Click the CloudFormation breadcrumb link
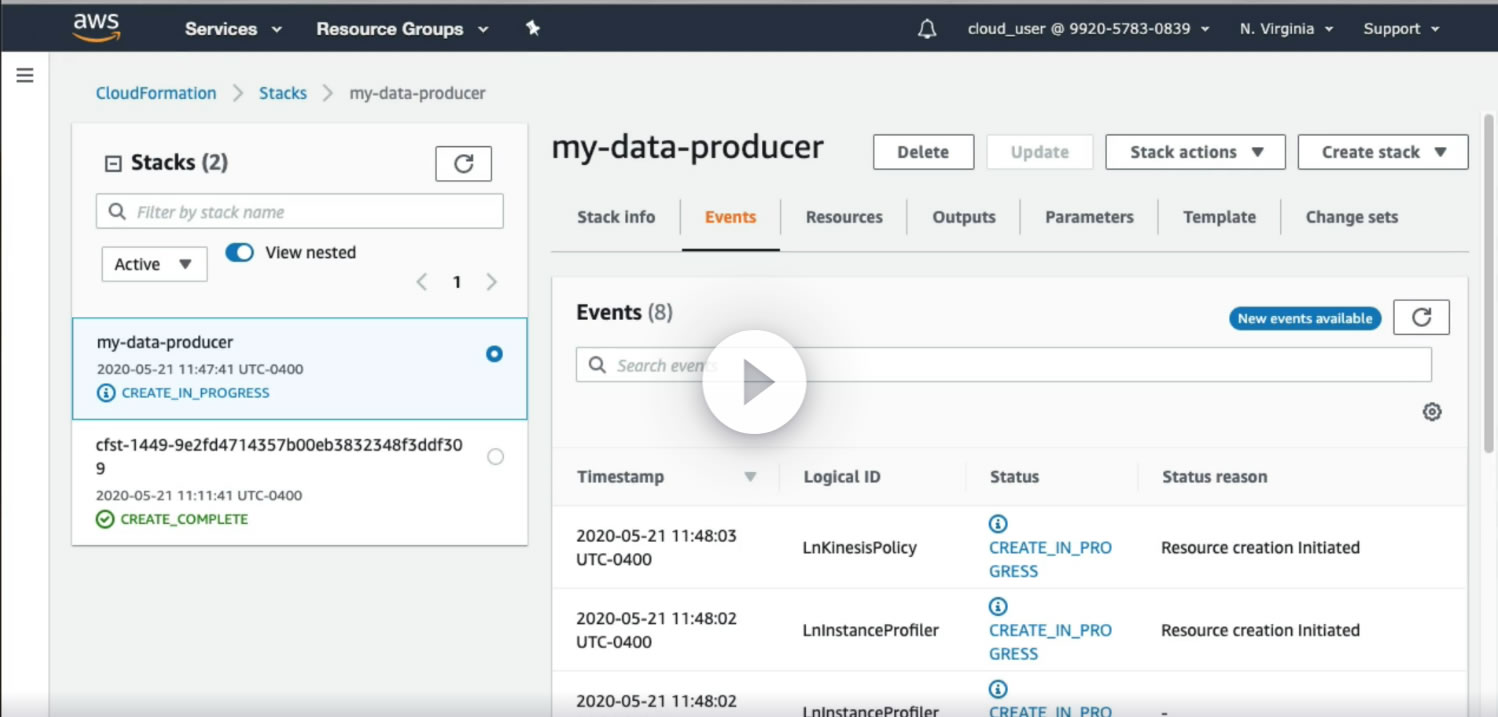Viewport: 1498px width, 717px height. point(156,93)
